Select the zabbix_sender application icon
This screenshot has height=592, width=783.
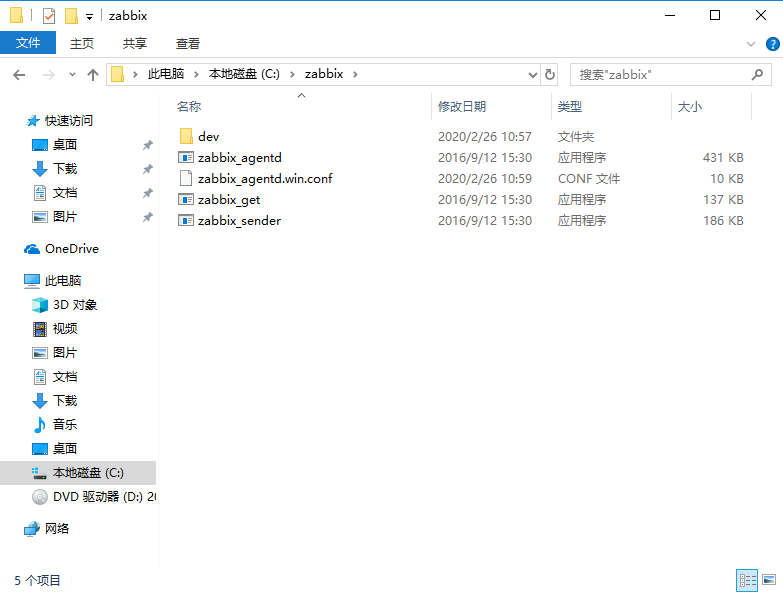point(186,220)
